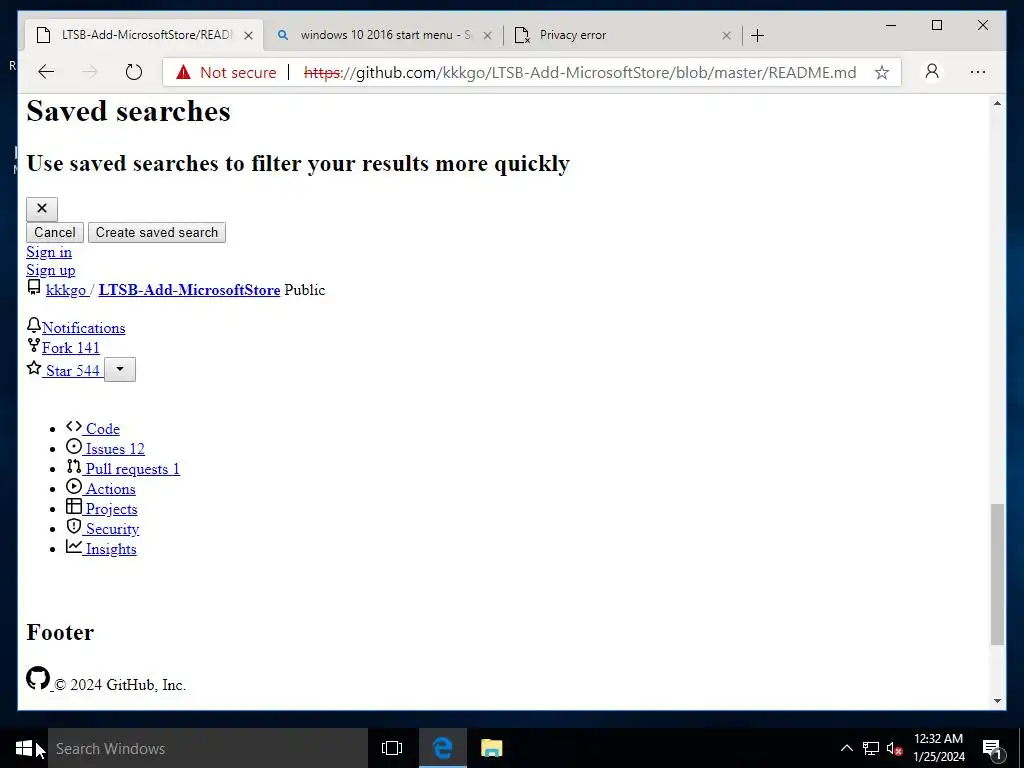1024x768 pixels.
Task: Open Task View on taskbar
Action: 392,748
